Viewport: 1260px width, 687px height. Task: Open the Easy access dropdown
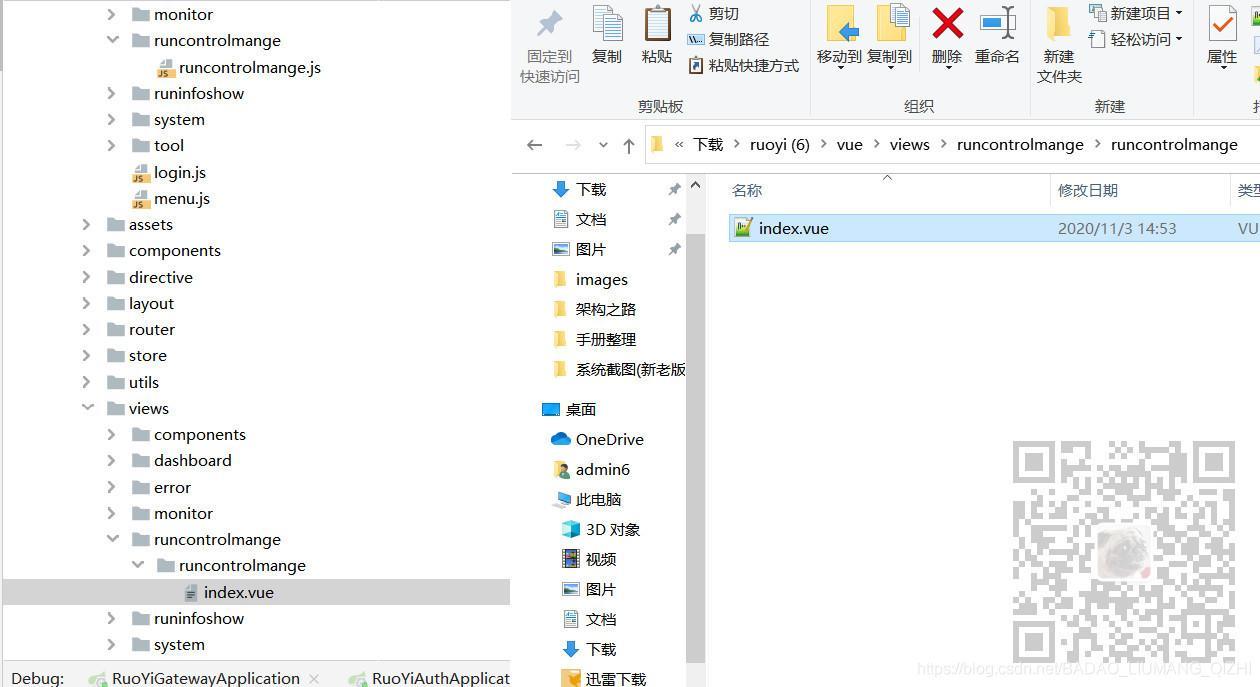click(x=1136, y=39)
